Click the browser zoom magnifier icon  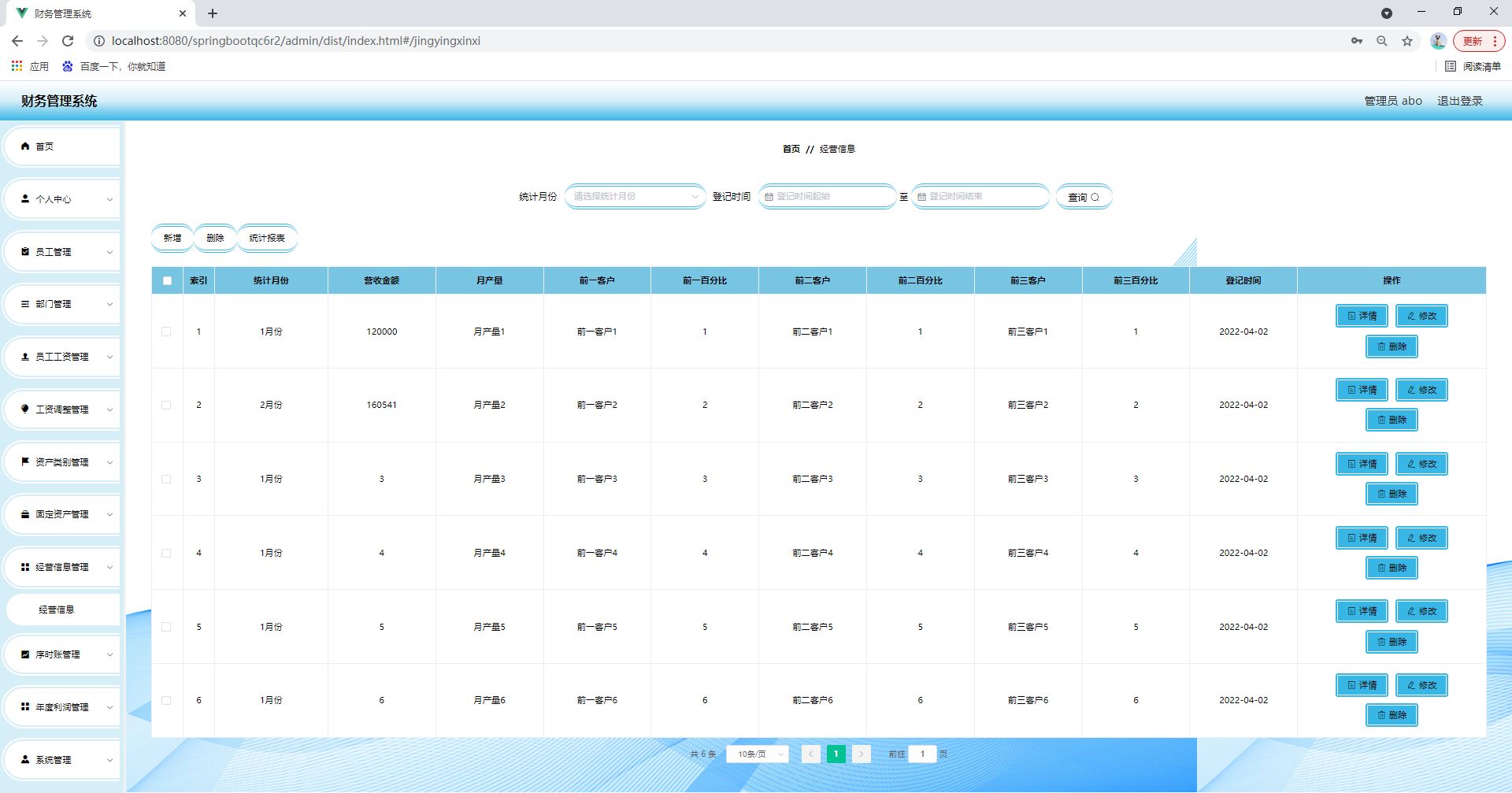point(1382,41)
